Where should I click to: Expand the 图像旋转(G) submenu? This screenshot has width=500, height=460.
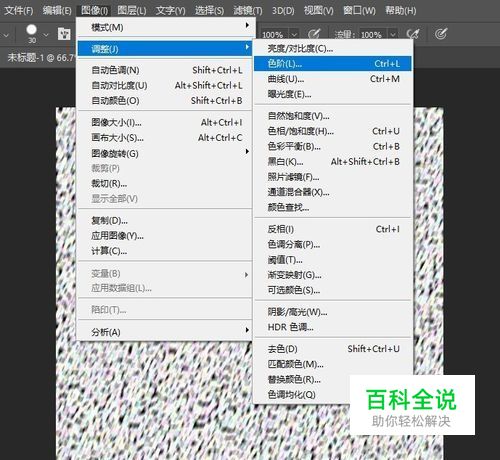[x=164, y=153]
